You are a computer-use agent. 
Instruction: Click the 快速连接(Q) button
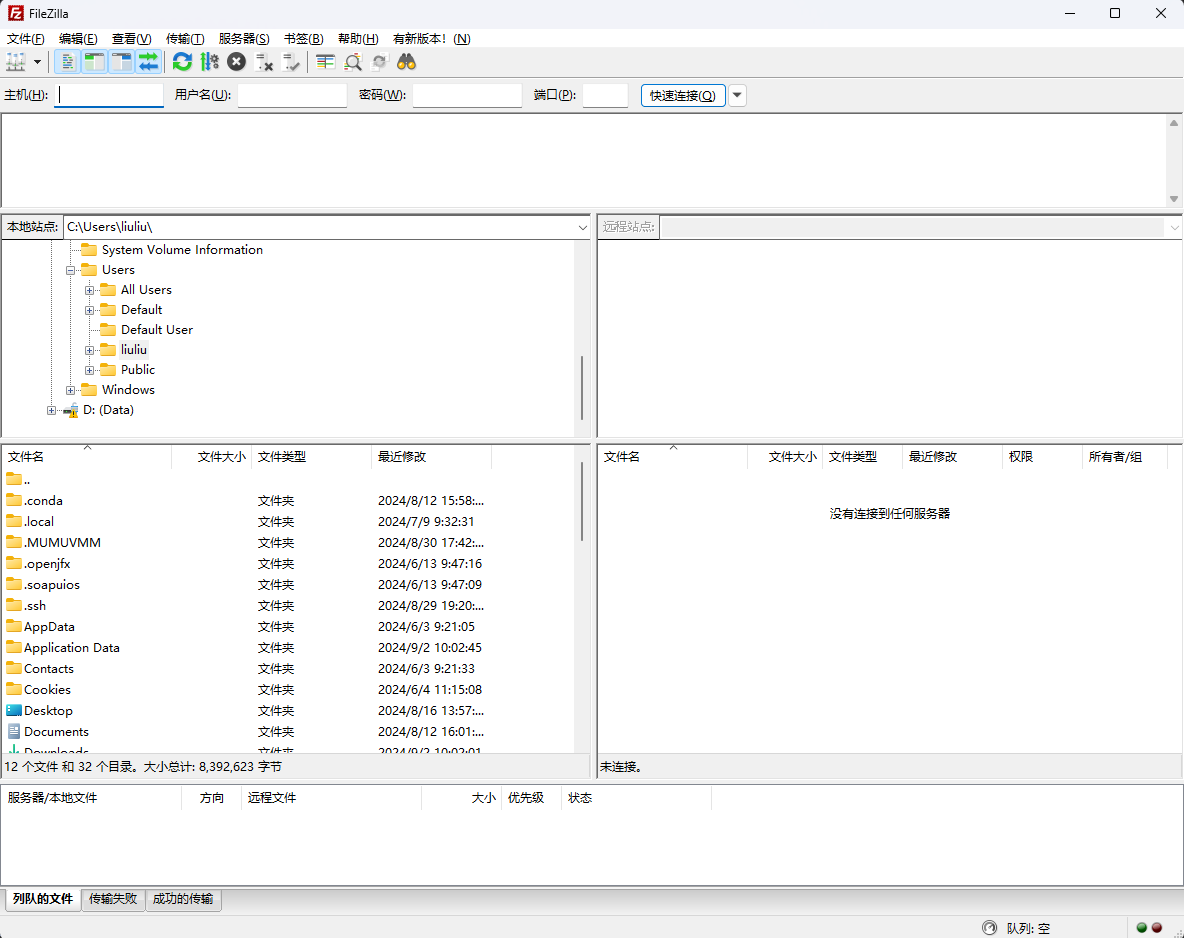coord(683,95)
